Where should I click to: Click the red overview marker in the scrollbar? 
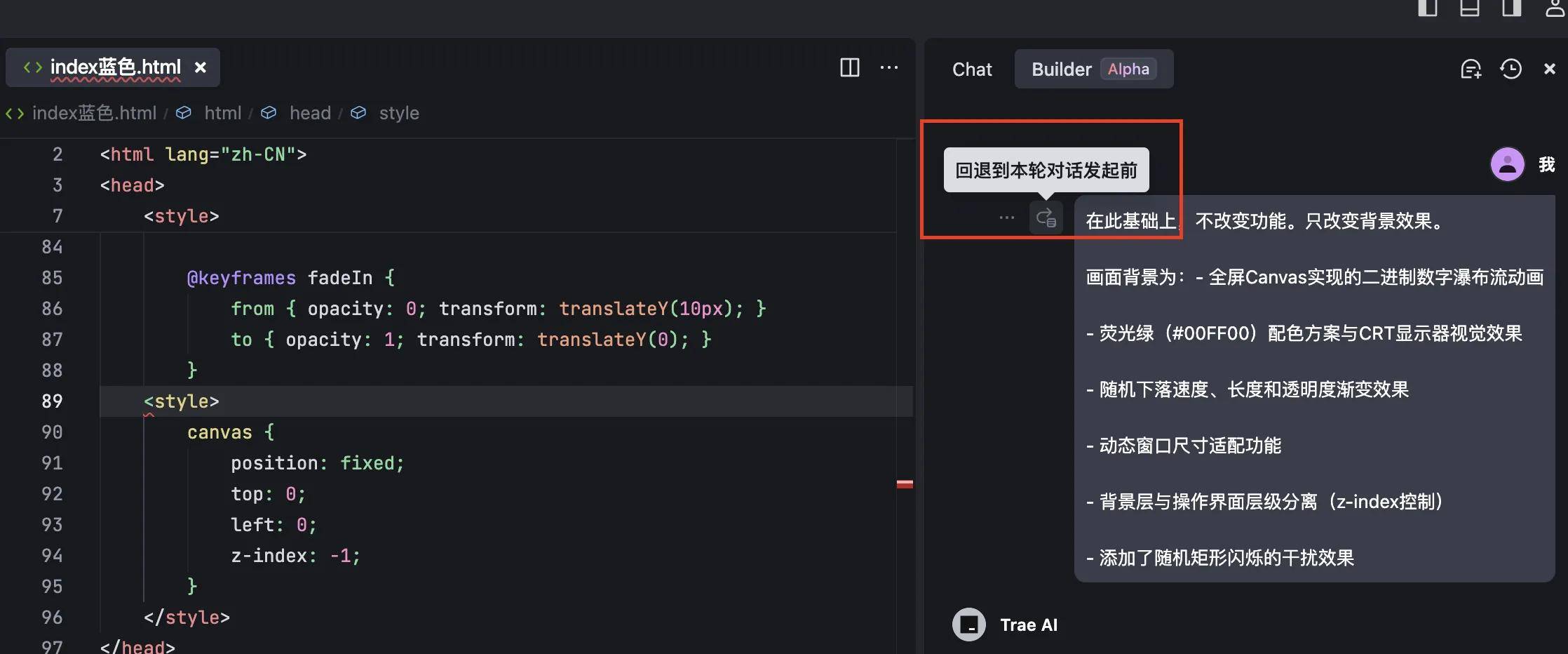(x=905, y=483)
